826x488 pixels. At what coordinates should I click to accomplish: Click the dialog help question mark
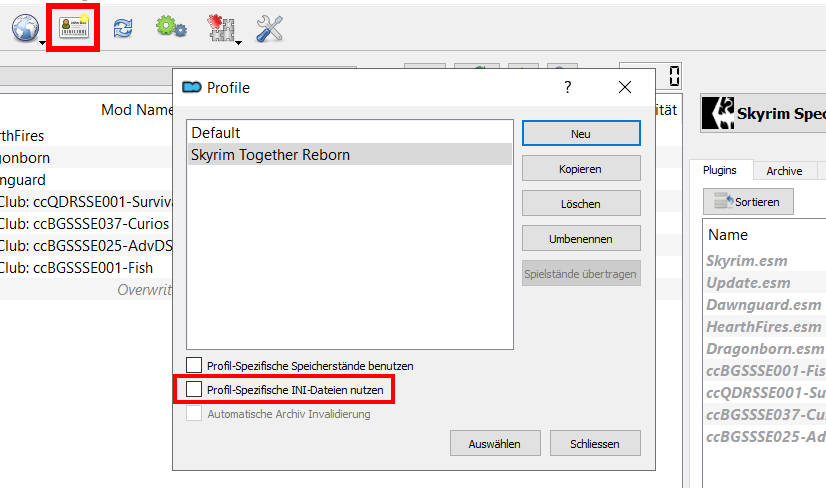(567, 87)
